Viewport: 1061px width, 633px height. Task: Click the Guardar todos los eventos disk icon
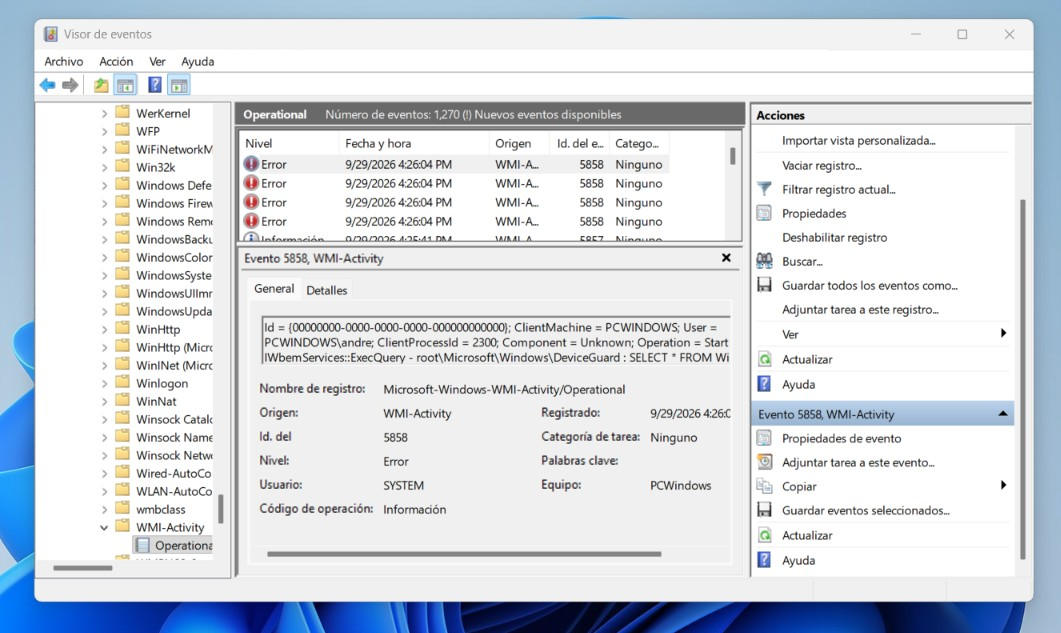coord(764,285)
